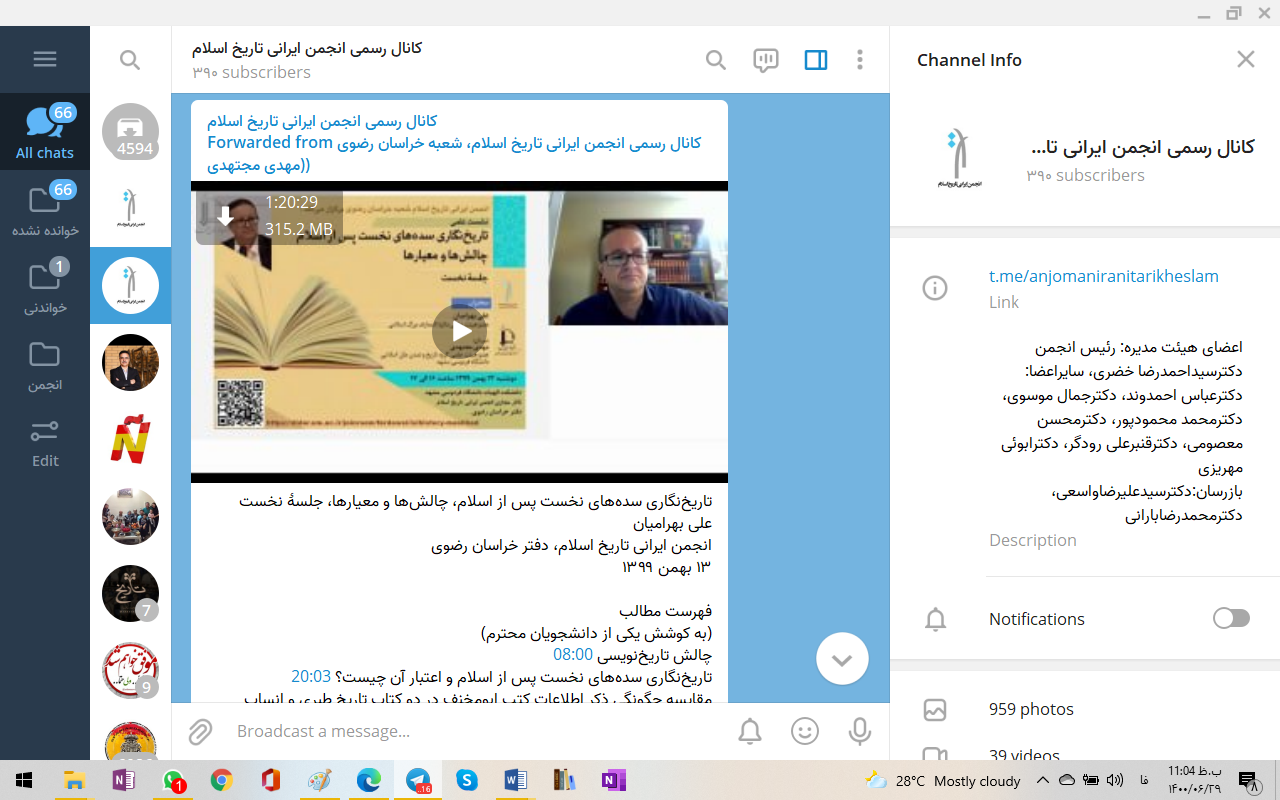Click the info circle icon beside the link
The image size is (1280, 800).
pos(935,288)
